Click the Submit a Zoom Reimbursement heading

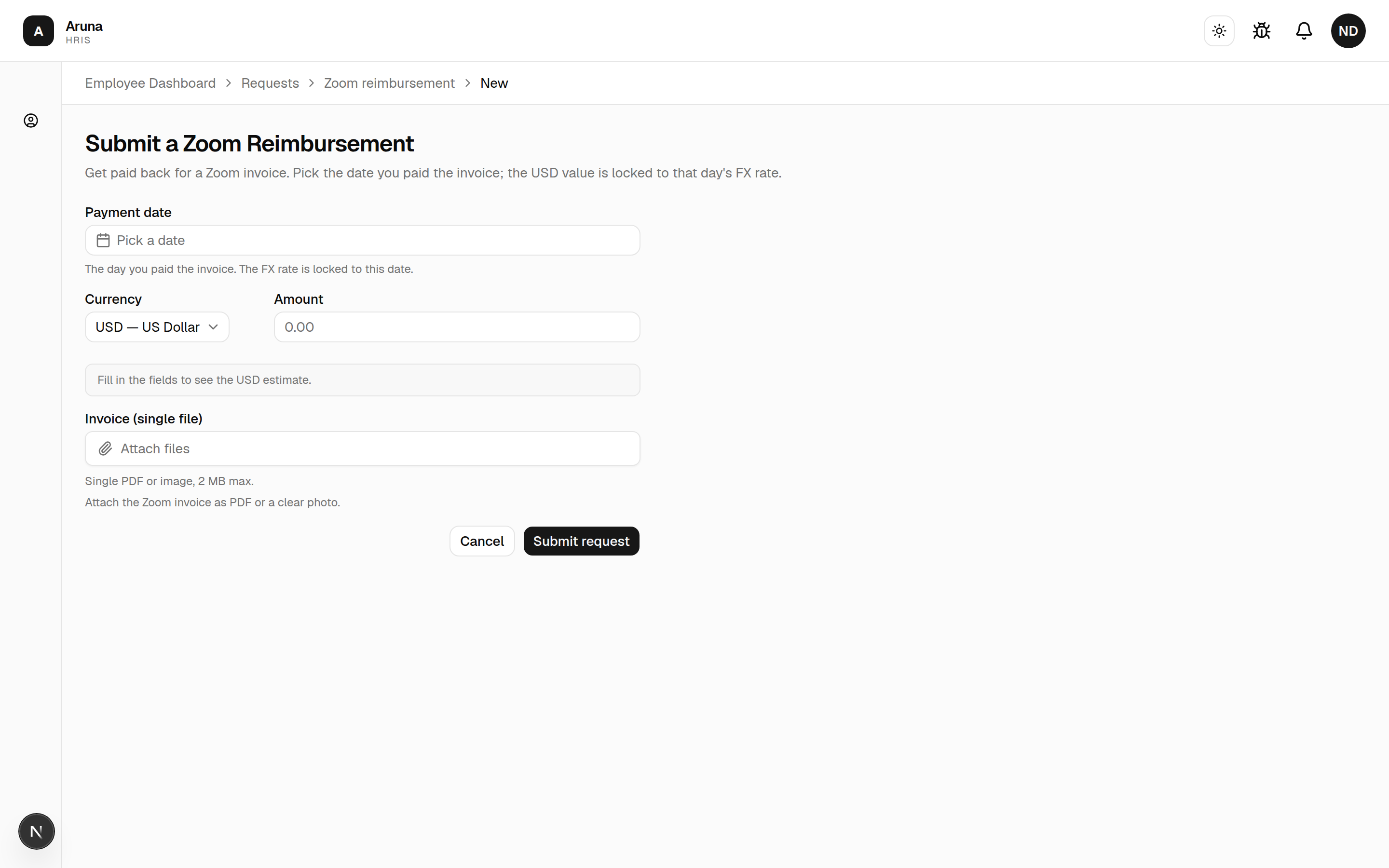click(x=249, y=144)
